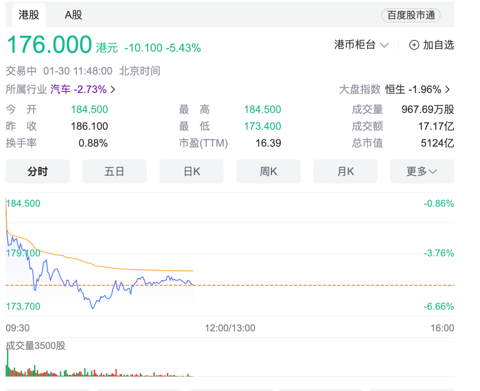Screen dimensions: 480x391
Task: Switch to the A股 tab
Action: tap(73, 15)
